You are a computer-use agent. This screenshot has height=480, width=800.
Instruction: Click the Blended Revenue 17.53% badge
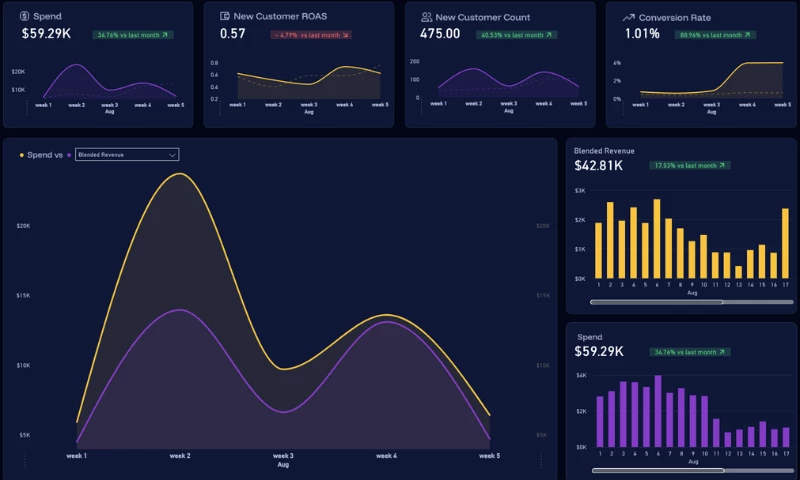690,166
